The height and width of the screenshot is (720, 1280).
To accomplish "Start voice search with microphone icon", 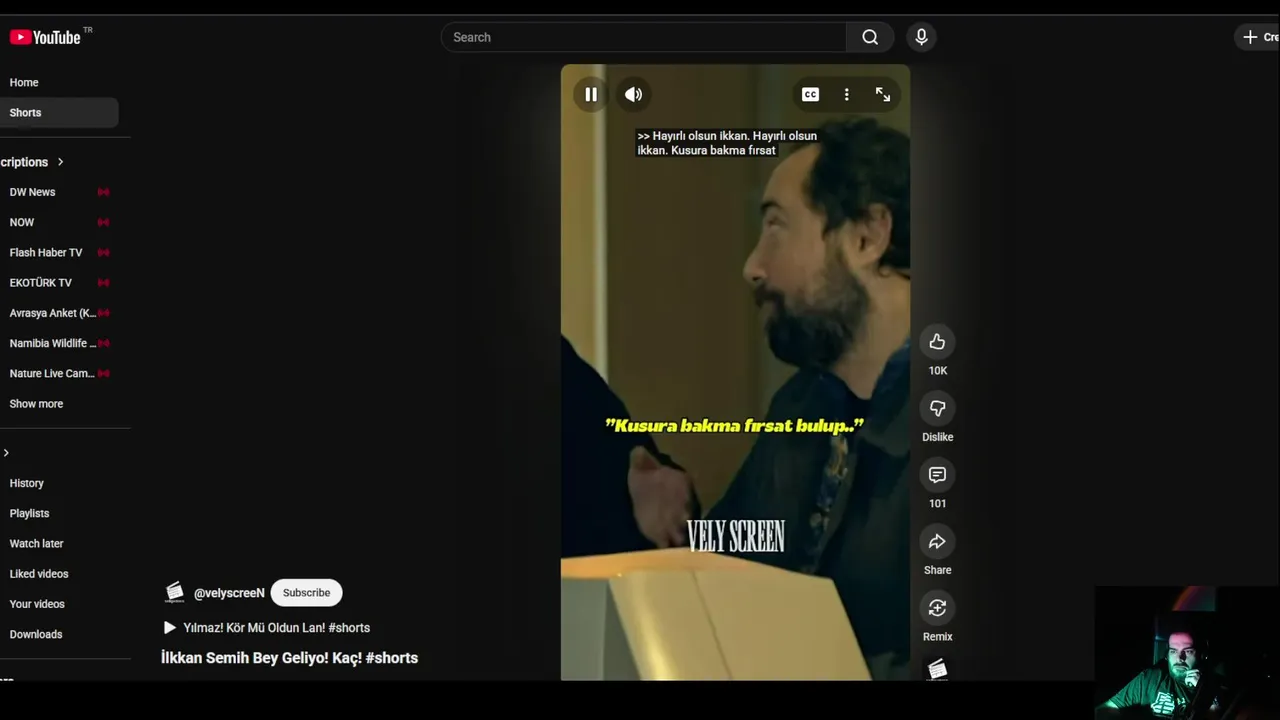I will pyautogui.click(x=921, y=37).
